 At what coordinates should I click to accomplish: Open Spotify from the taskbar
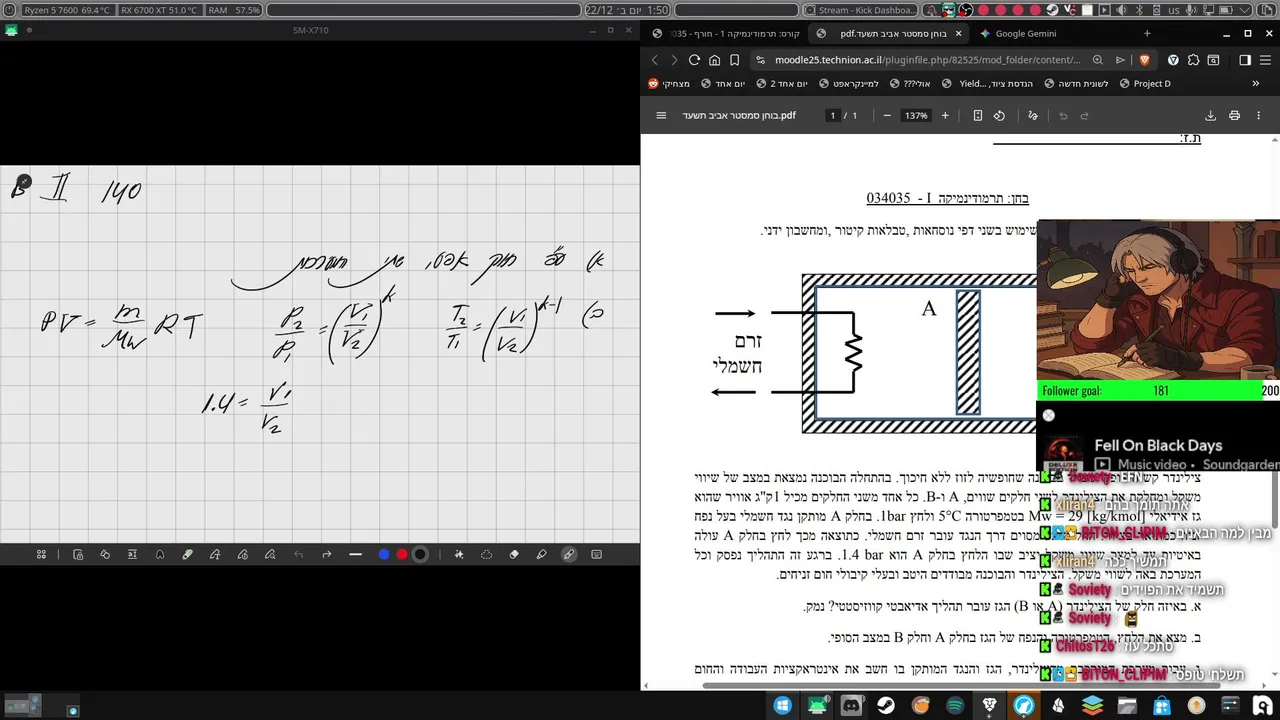[955, 706]
